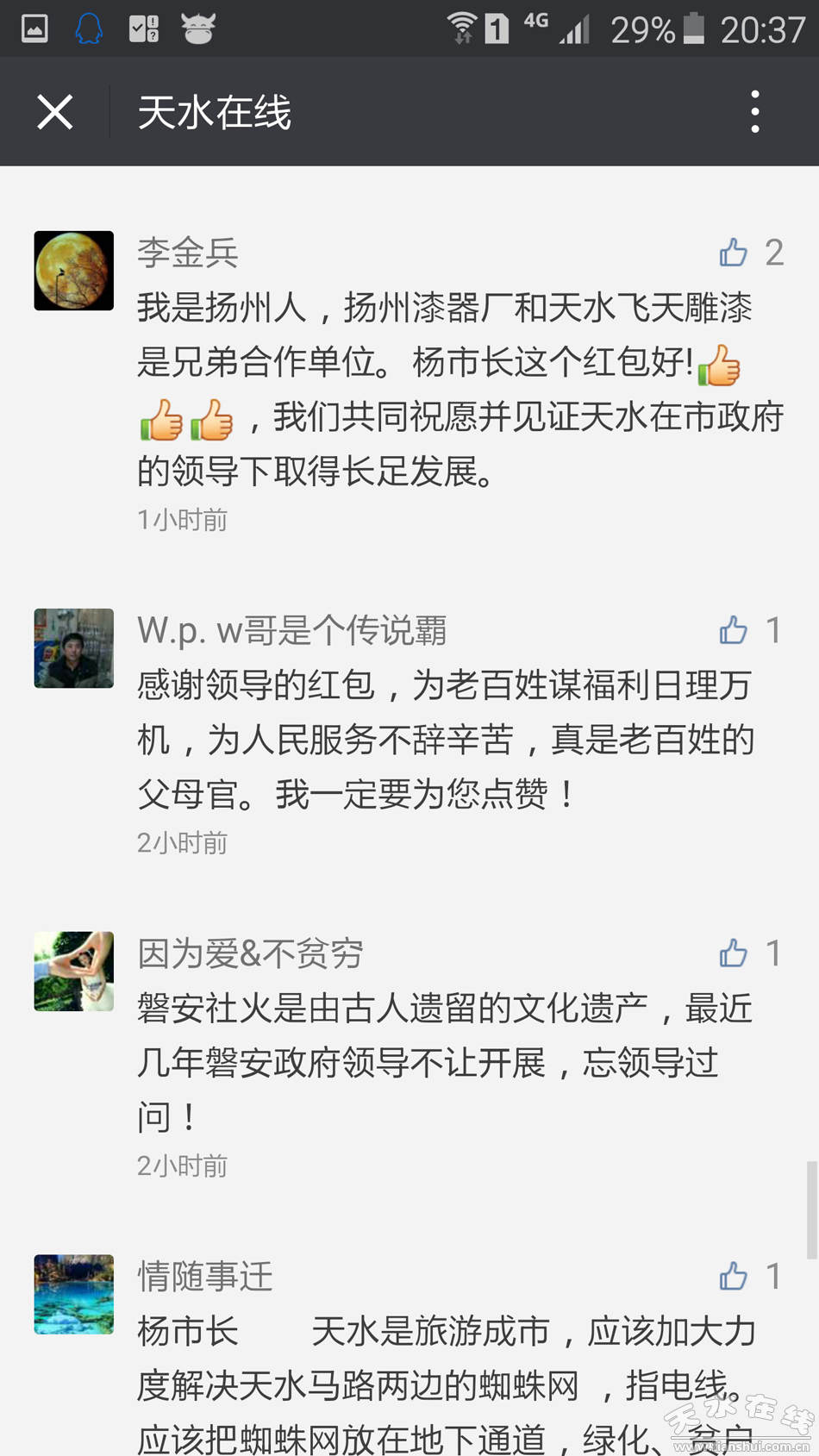Viewport: 819px width, 1456px height.
Task: Open W.p. w哥是个传说霸's avatar photo
Action: coord(74,648)
